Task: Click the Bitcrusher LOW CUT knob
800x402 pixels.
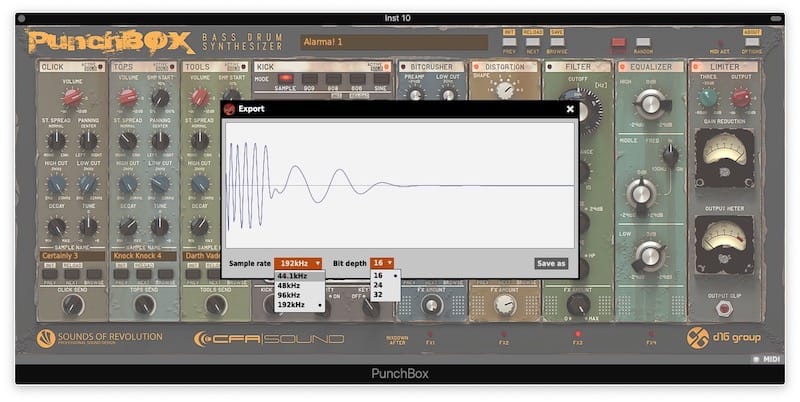Action: 448,94
